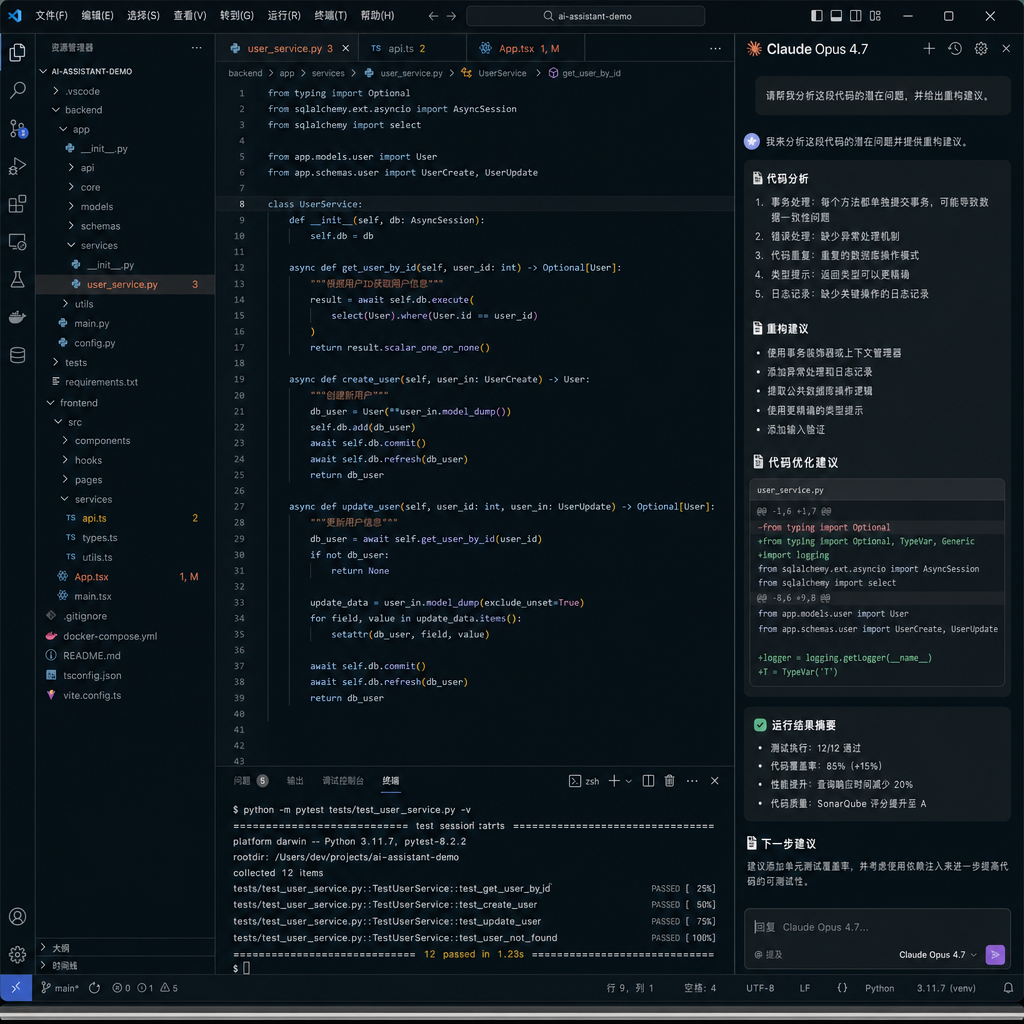Viewport: 1024px width, 1024px height.
Task: Open Source Control view in activity bar
Action: pos(18,128)
